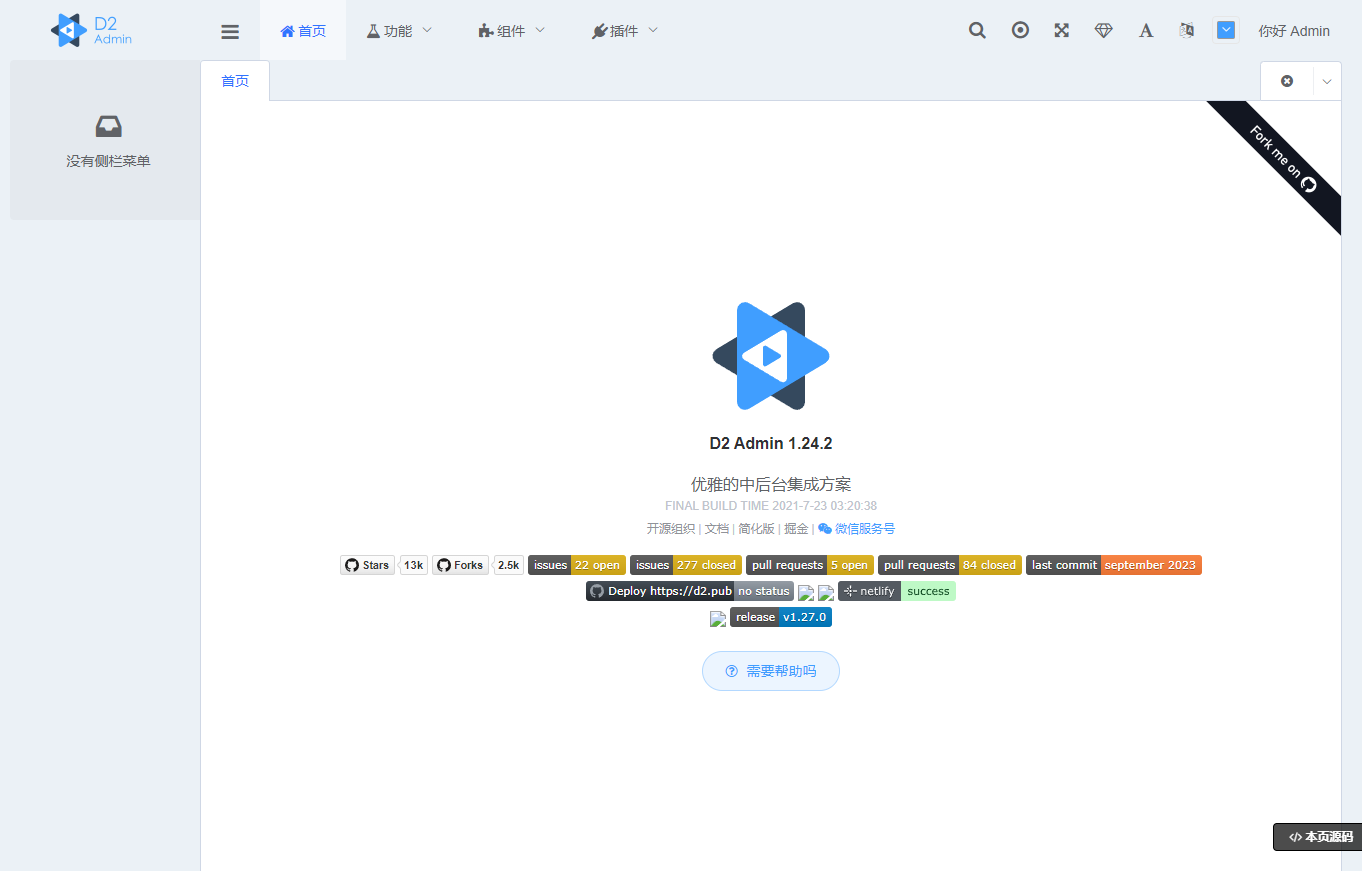This screenshot has width=1362, height=871.
Task: Click the log record circle icon
Action: pyautogui.click(x=1020, y=30)
